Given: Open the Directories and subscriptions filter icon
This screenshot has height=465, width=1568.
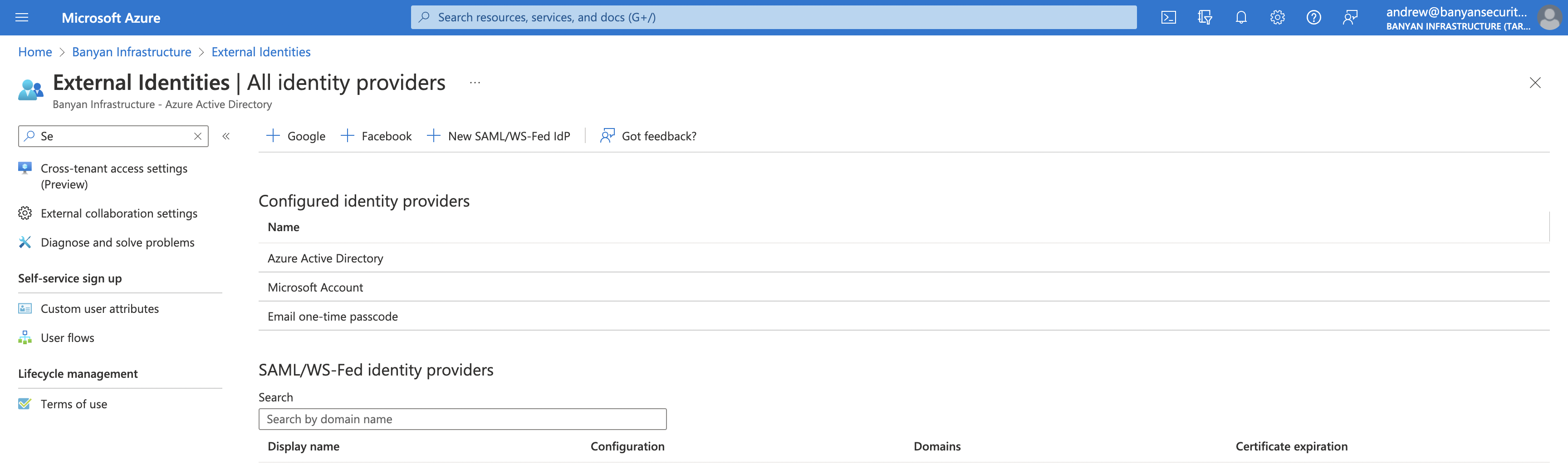Looking at the screenshot, I should (1204, 18).
